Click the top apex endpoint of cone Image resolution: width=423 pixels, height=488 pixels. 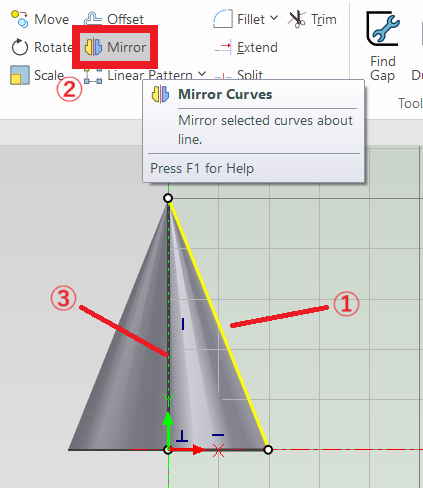(x=168, y=198)
